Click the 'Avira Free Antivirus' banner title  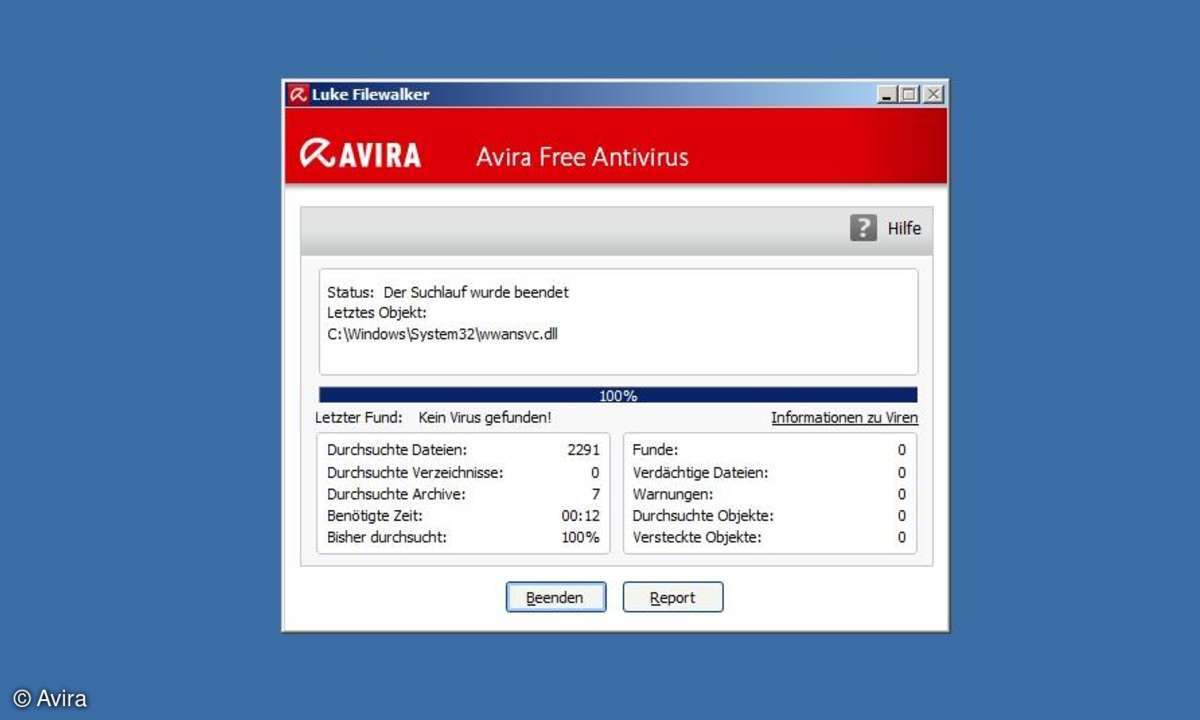click(x=582, y=157)
